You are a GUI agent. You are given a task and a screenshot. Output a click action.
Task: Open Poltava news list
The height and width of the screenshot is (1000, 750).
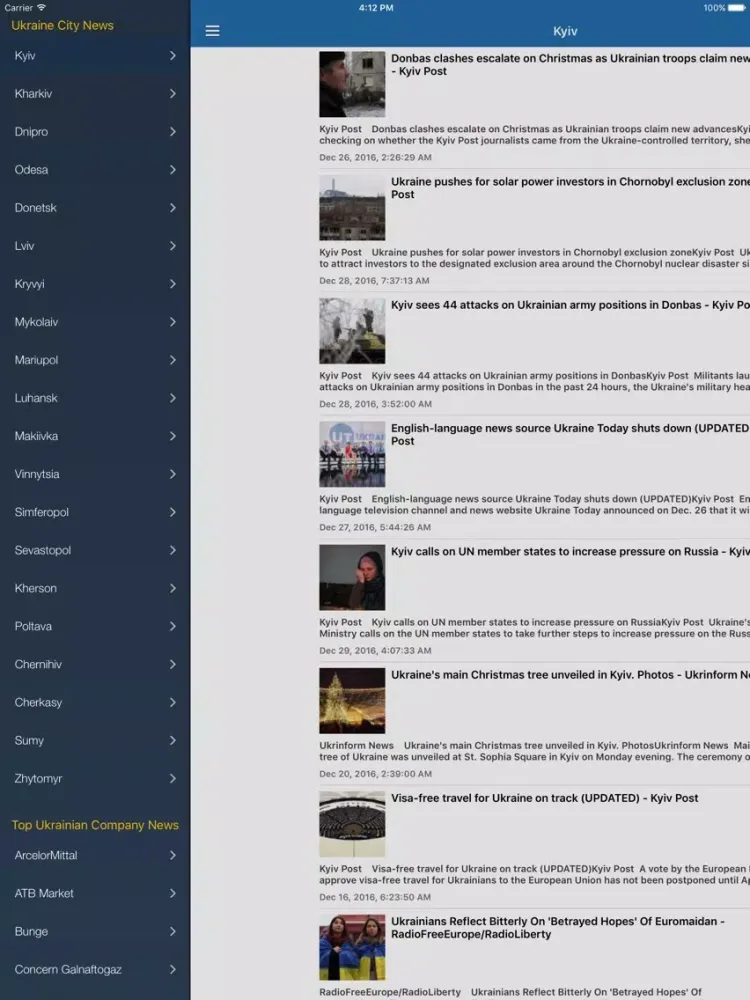[95, 626]
